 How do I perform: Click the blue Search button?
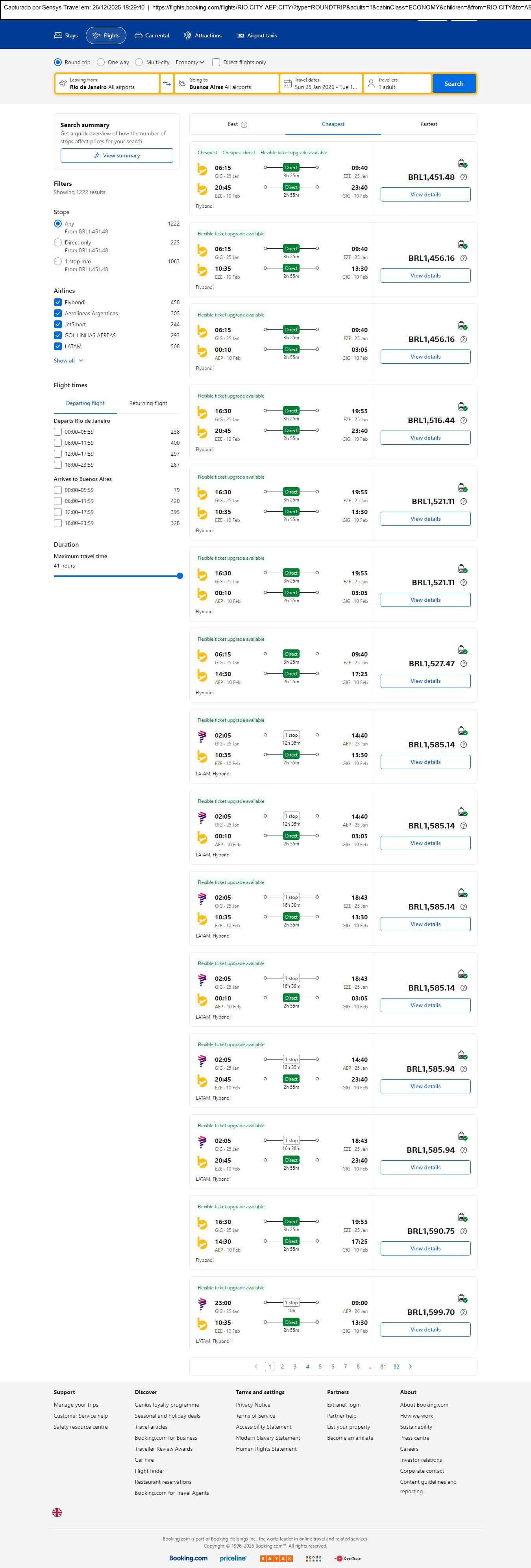[454, 83]
